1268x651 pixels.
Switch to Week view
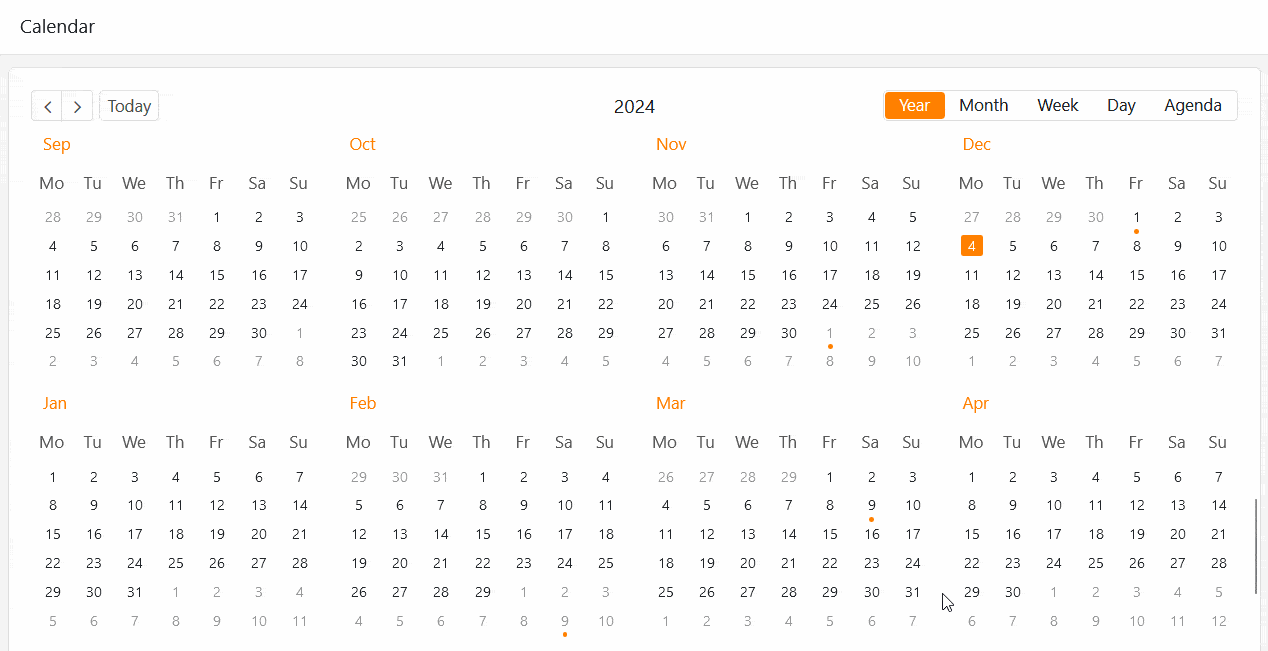click(x=1057, y=105)
